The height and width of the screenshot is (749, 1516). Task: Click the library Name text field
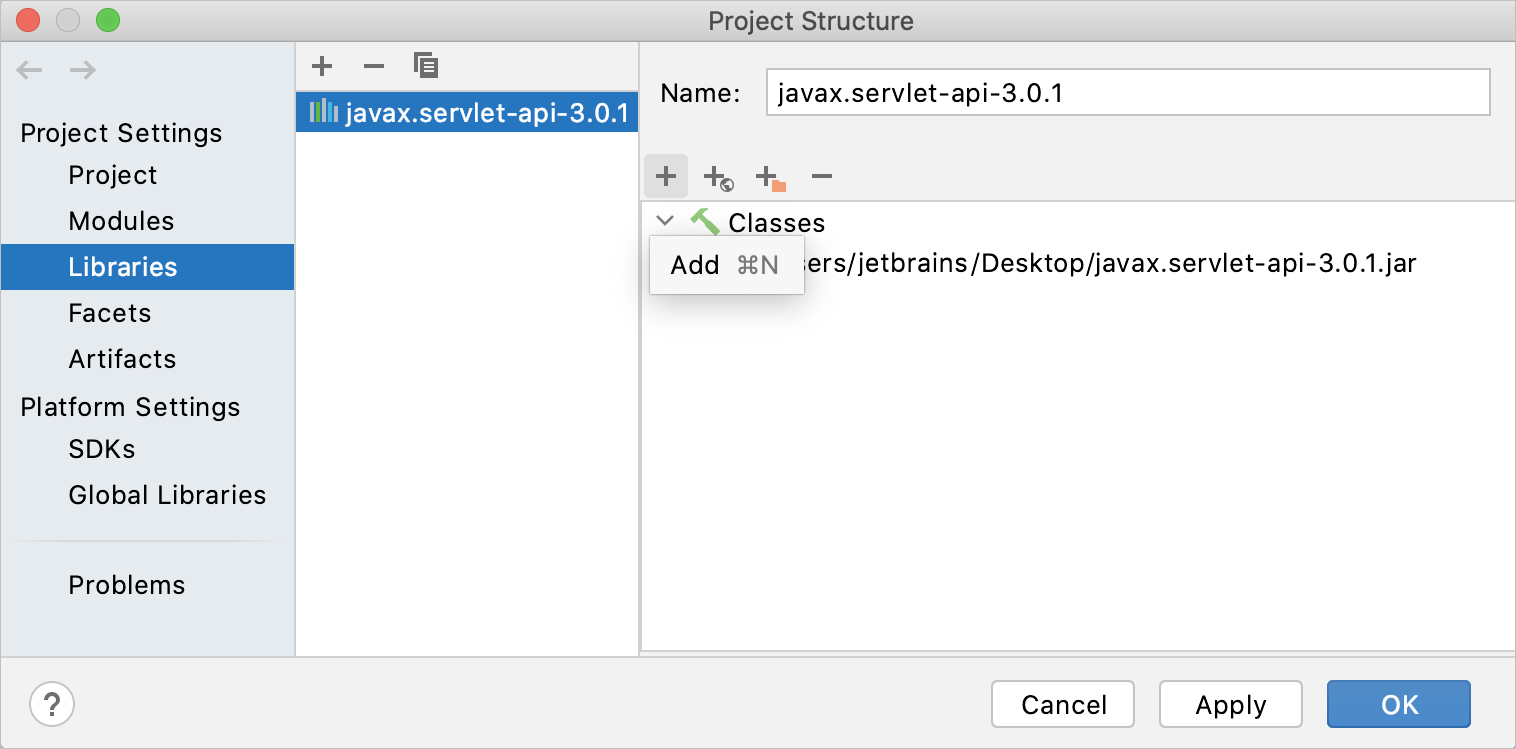(x=1128, y=93)
